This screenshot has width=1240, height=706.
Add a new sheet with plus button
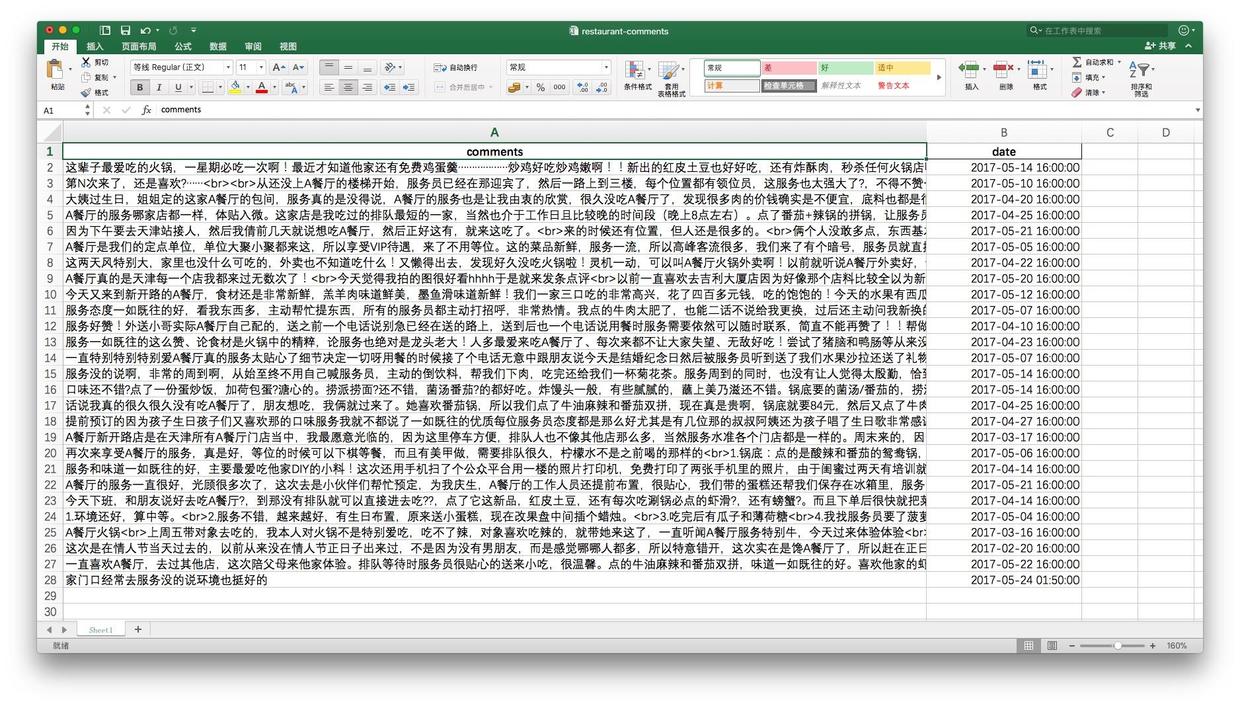click(138, 630)
